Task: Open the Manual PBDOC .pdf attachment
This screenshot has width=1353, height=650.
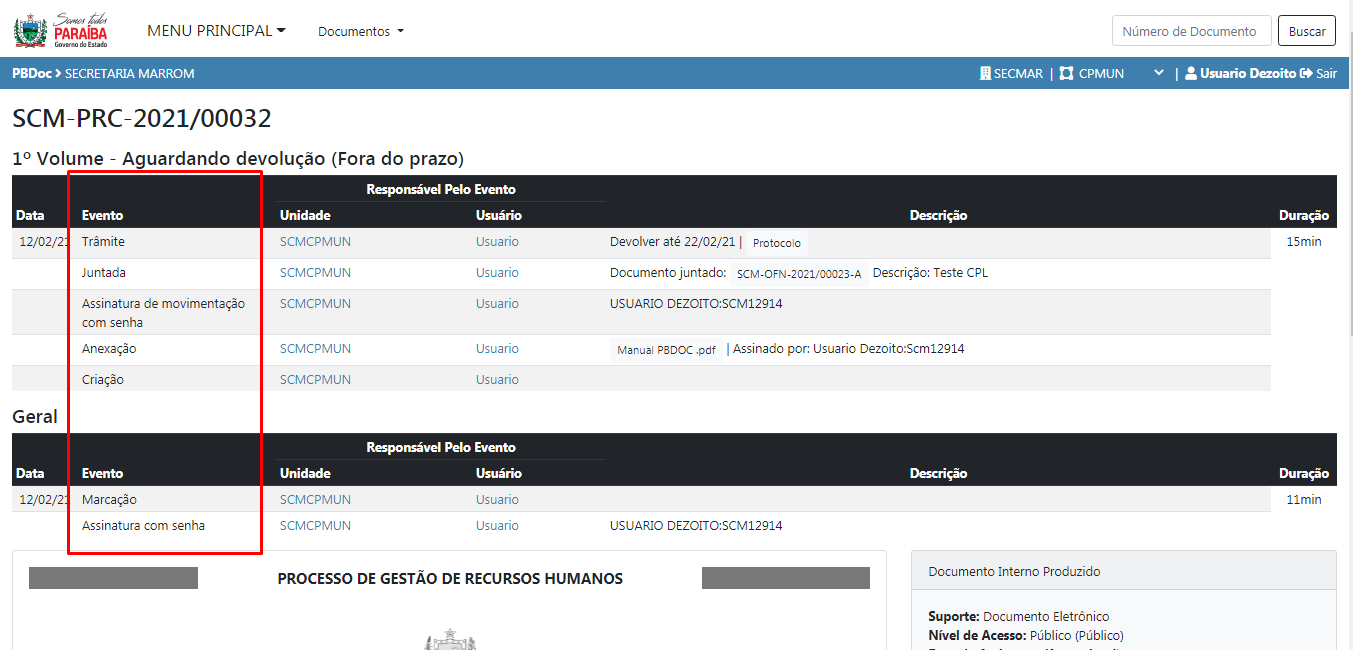Action: coord(666,350)
